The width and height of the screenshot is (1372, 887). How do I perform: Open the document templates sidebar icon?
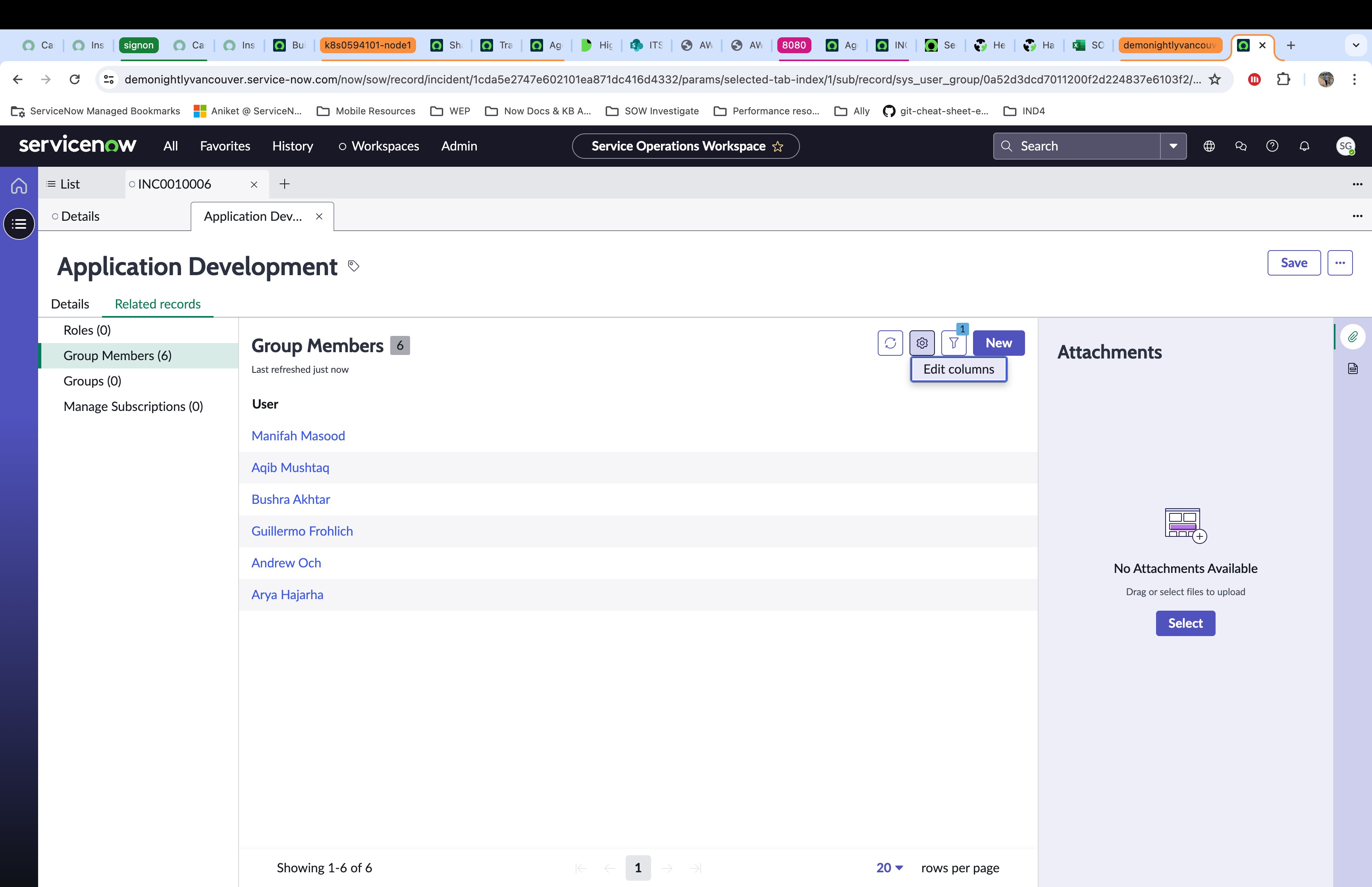pos(1353,368)
